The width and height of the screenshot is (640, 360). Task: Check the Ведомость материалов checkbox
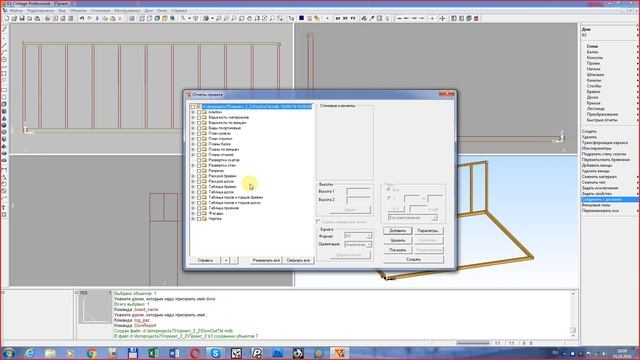[199, 117]
